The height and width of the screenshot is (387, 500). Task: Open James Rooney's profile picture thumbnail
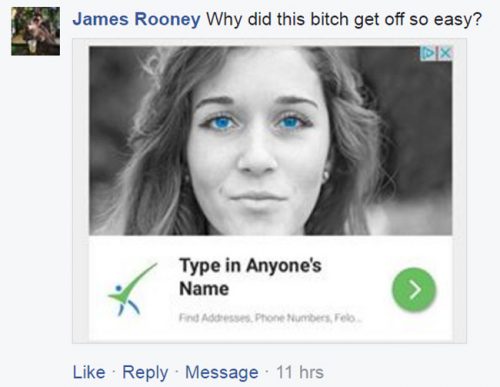pos(36,31)
